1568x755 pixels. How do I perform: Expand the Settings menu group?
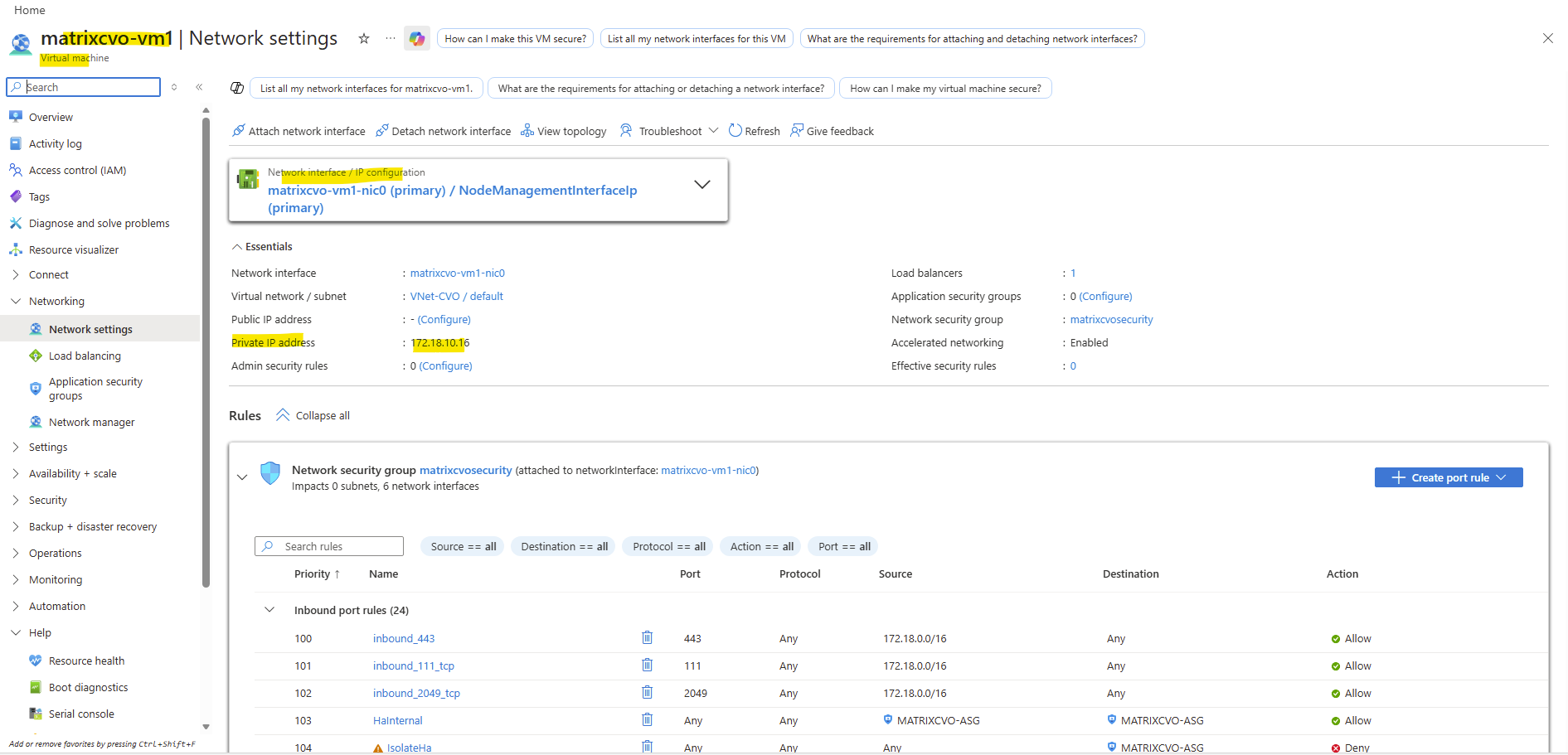48,447
